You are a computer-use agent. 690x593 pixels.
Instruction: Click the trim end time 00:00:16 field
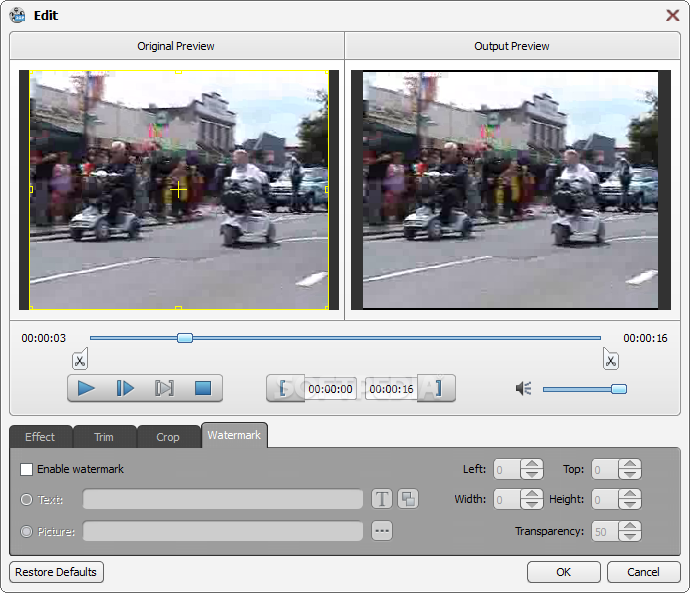[x=391, y=389]
